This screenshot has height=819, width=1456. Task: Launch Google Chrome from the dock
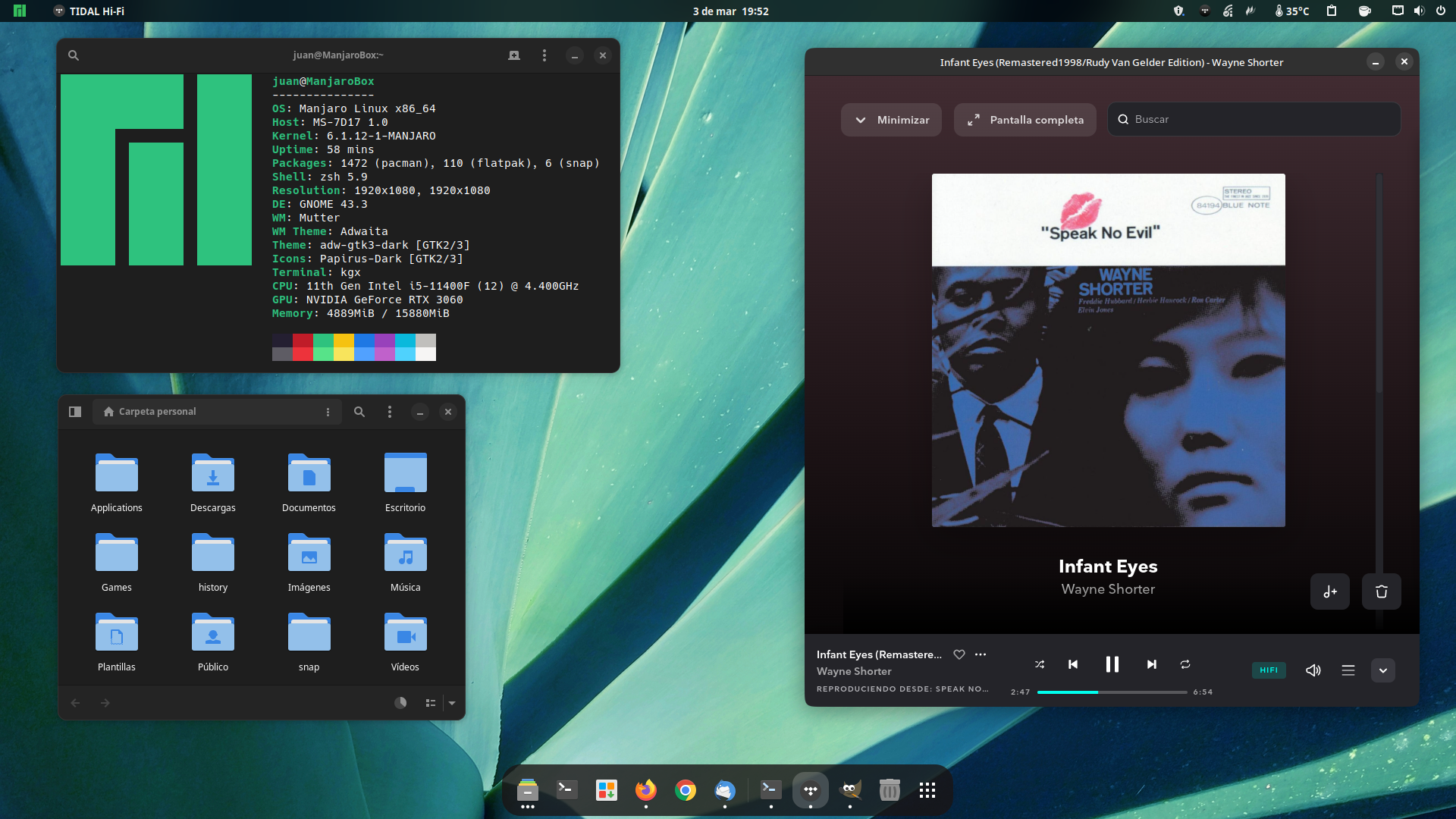[686, 790]
